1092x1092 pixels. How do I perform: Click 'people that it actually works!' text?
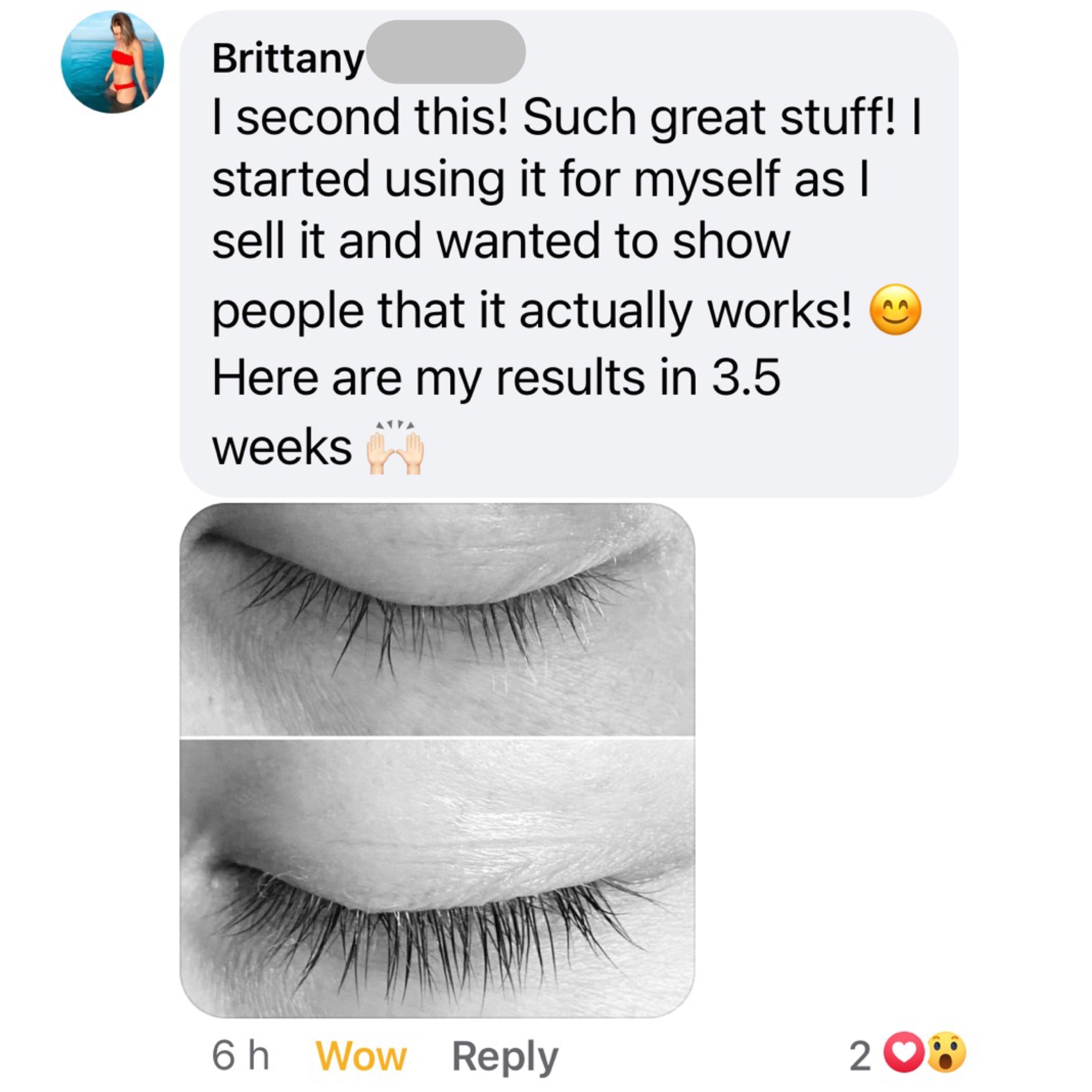532,312
